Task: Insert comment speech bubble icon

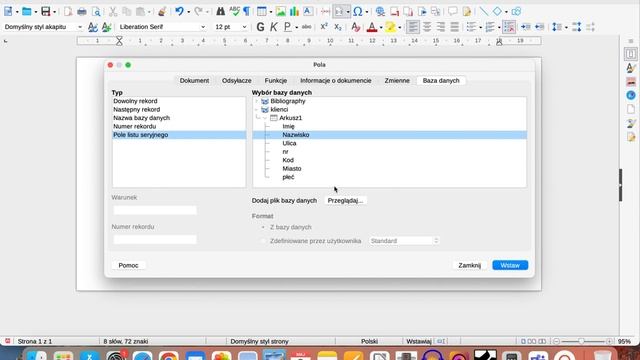Action: (x=453, y=11)
